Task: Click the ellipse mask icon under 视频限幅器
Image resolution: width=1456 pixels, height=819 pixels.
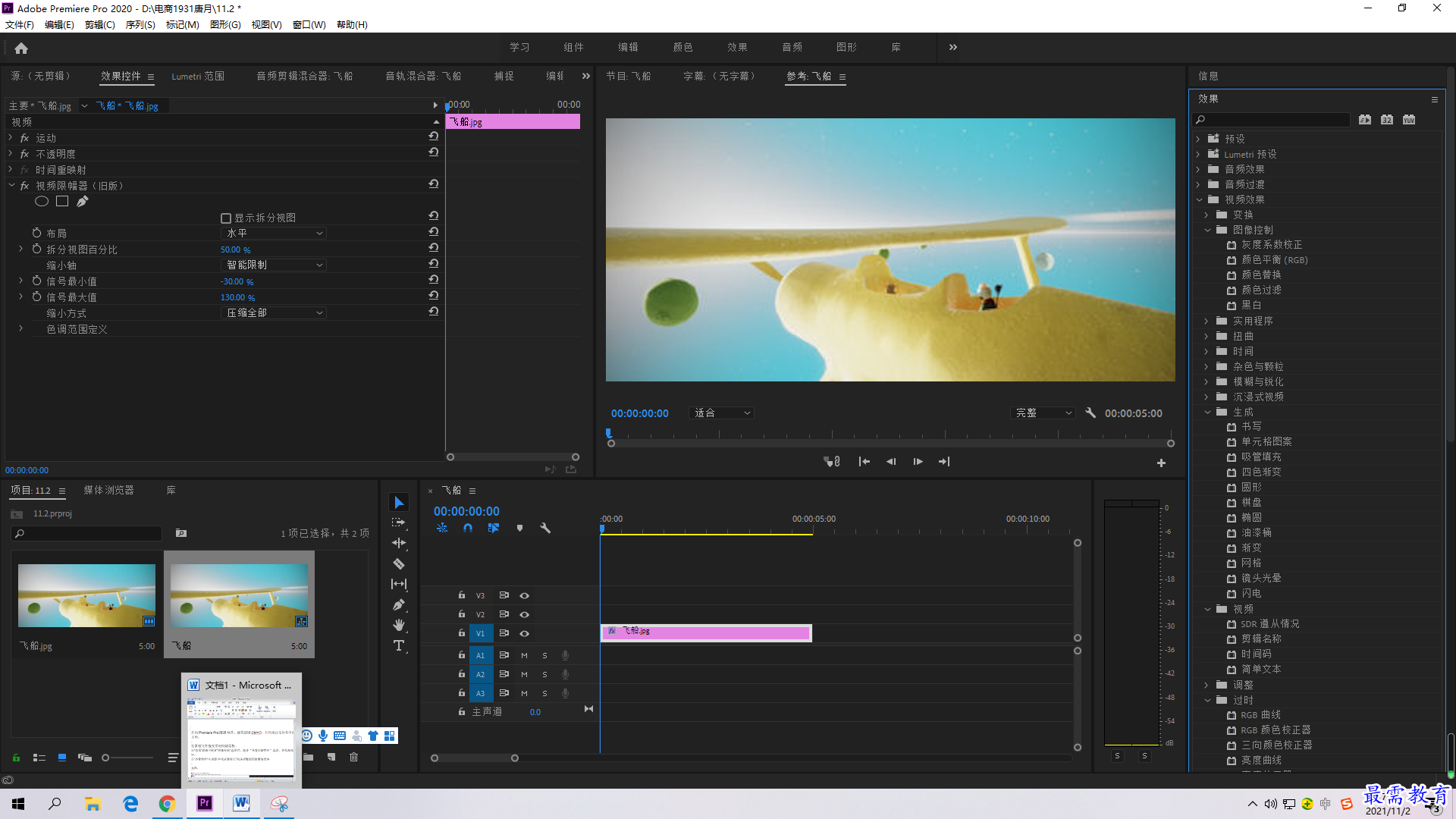Action: (42, 201)
